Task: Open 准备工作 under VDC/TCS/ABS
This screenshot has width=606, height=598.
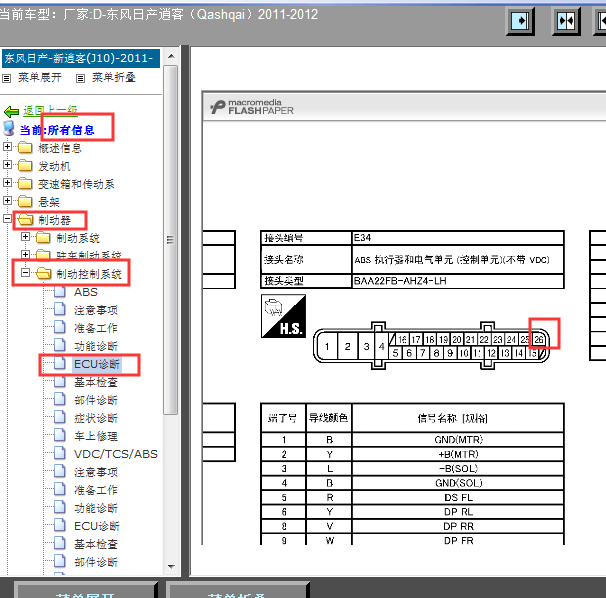Action: click(96, 490)
